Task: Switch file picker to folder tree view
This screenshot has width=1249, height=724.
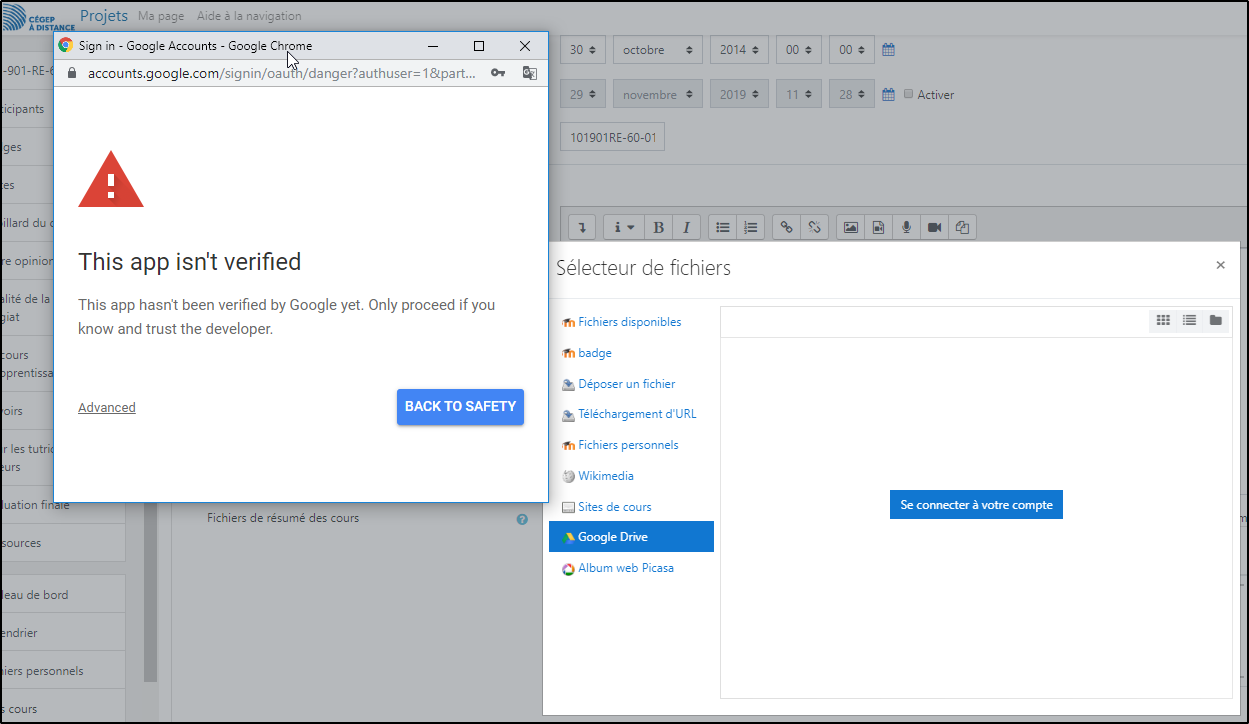Action: tap(1215, 320)
